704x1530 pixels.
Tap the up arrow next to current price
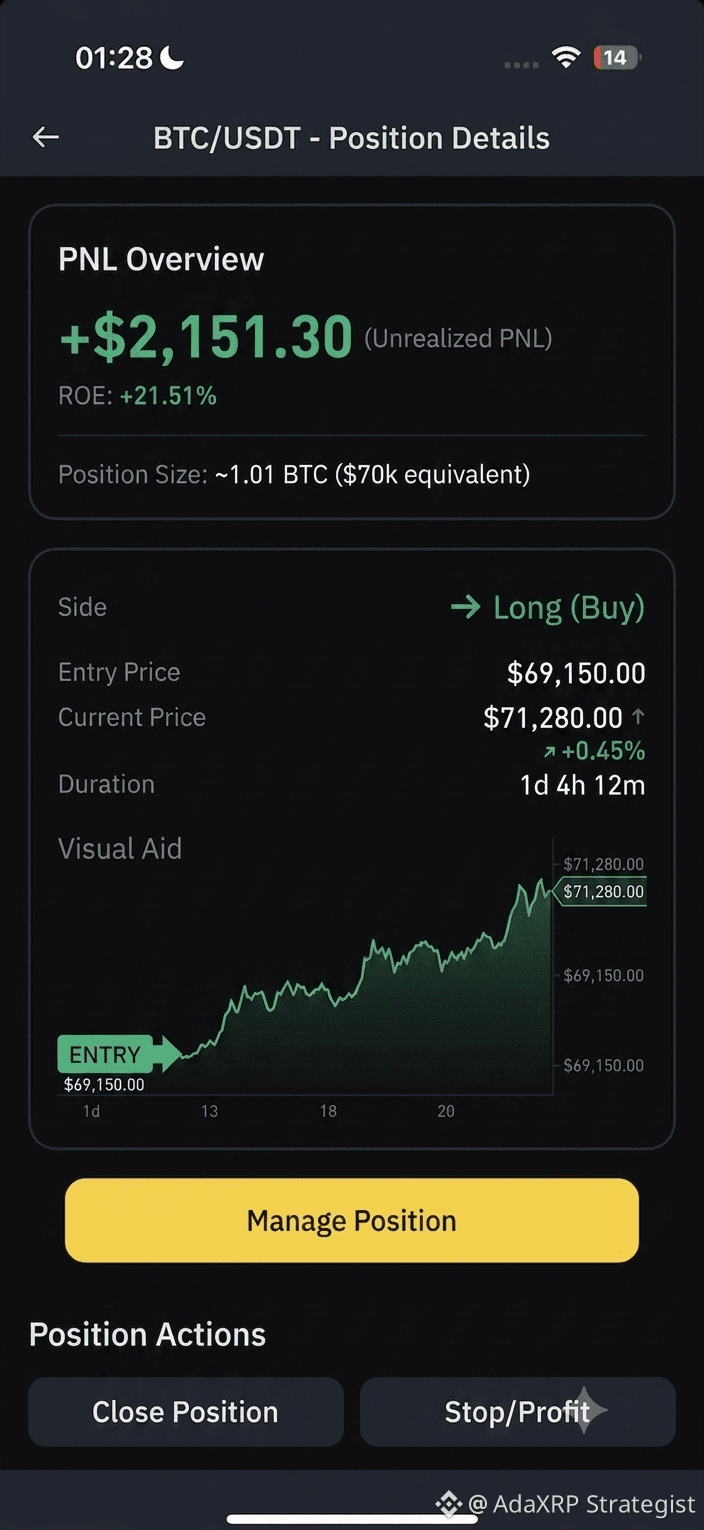pos(638,717)
